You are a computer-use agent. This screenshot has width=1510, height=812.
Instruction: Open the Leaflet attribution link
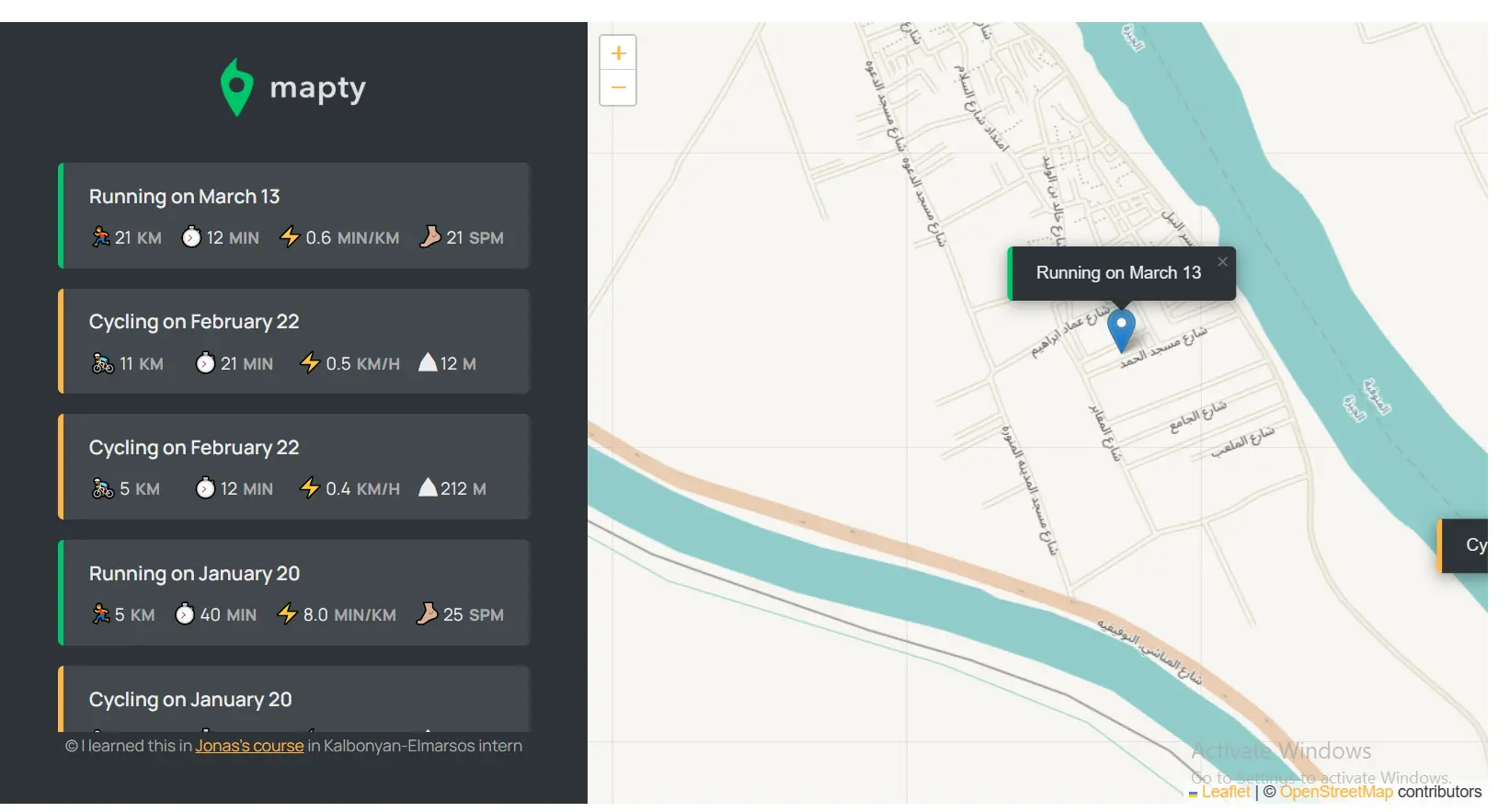[1226, 792]
